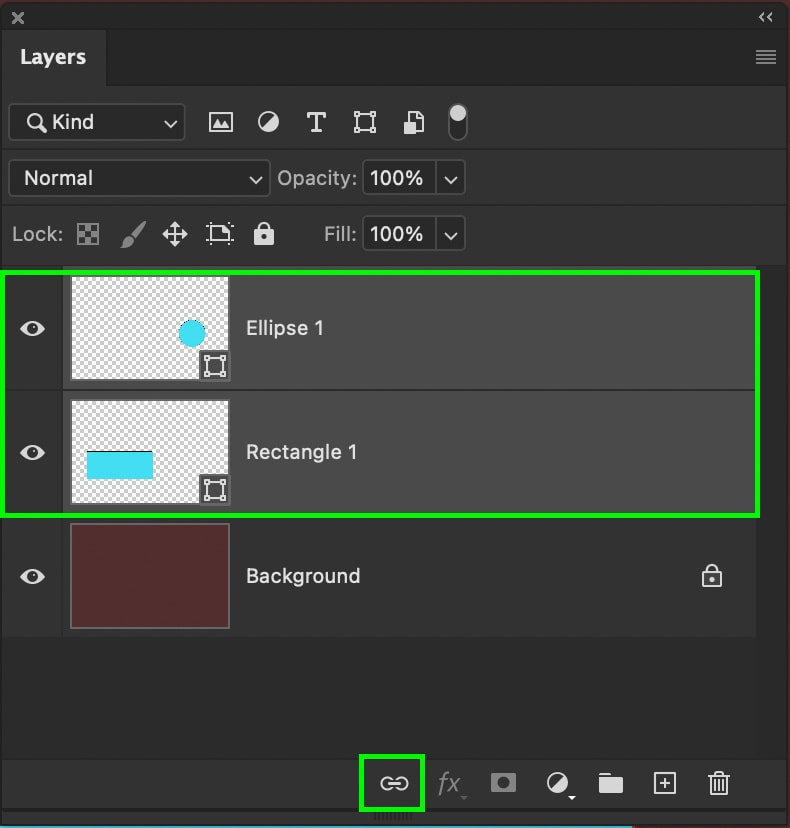The height and width of the screenshot is (828, 790).
Task: Open the Layers panel menu
Action: (x=766, y=57)
